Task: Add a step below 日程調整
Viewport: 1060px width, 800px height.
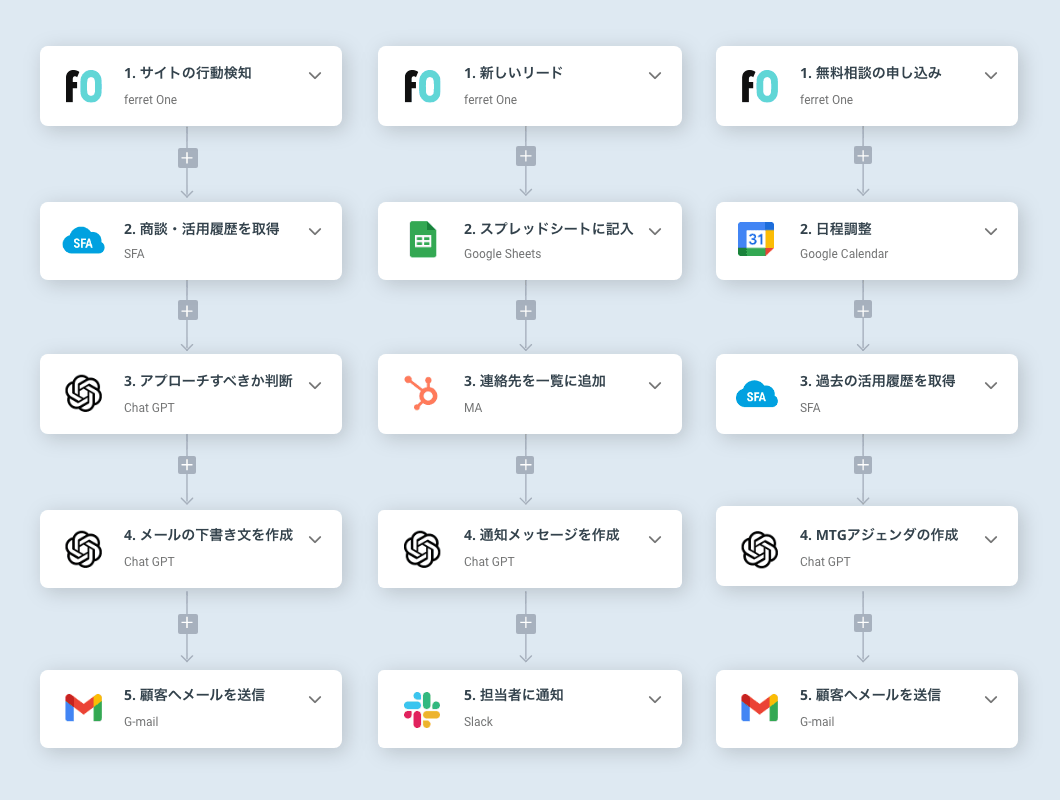Action: 863,309
